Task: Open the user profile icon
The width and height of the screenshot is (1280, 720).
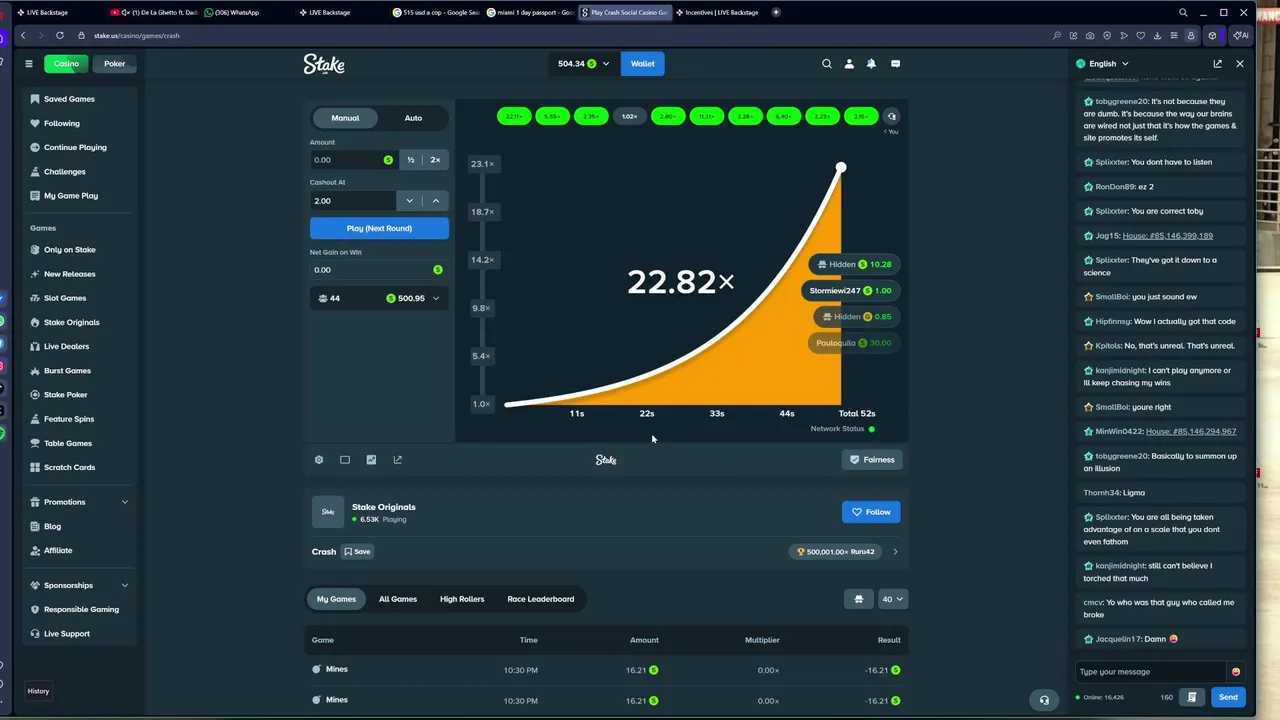Action: click(x=849, y=64)
